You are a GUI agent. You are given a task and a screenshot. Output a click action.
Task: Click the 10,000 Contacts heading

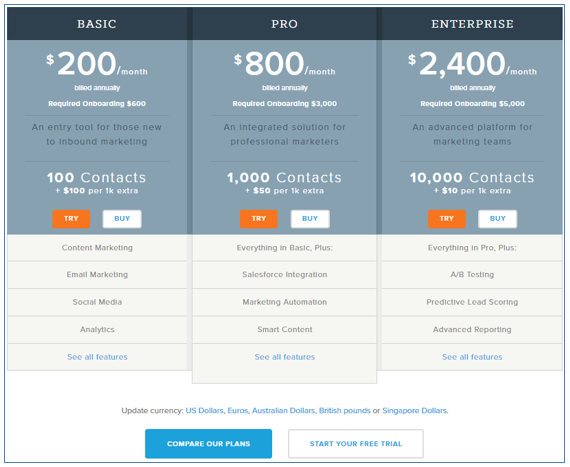click(x=472, y=177)
